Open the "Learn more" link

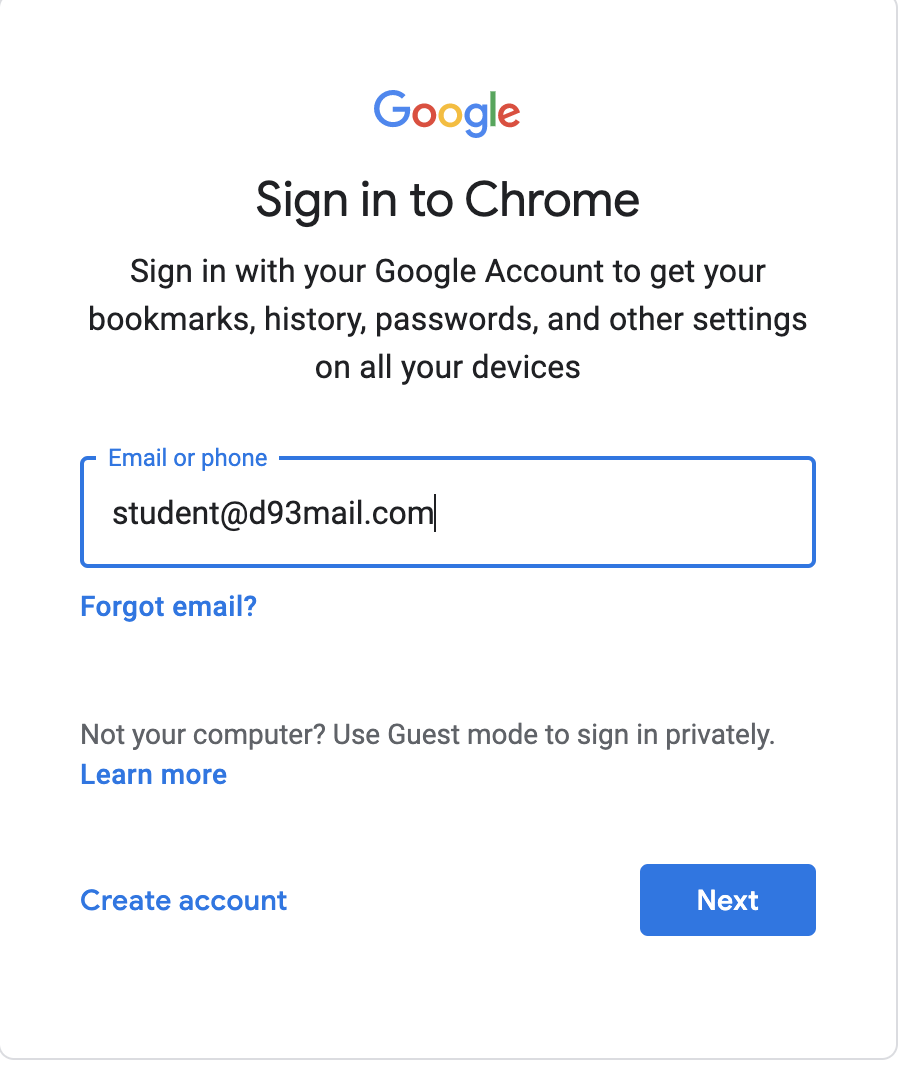[154, 774]
